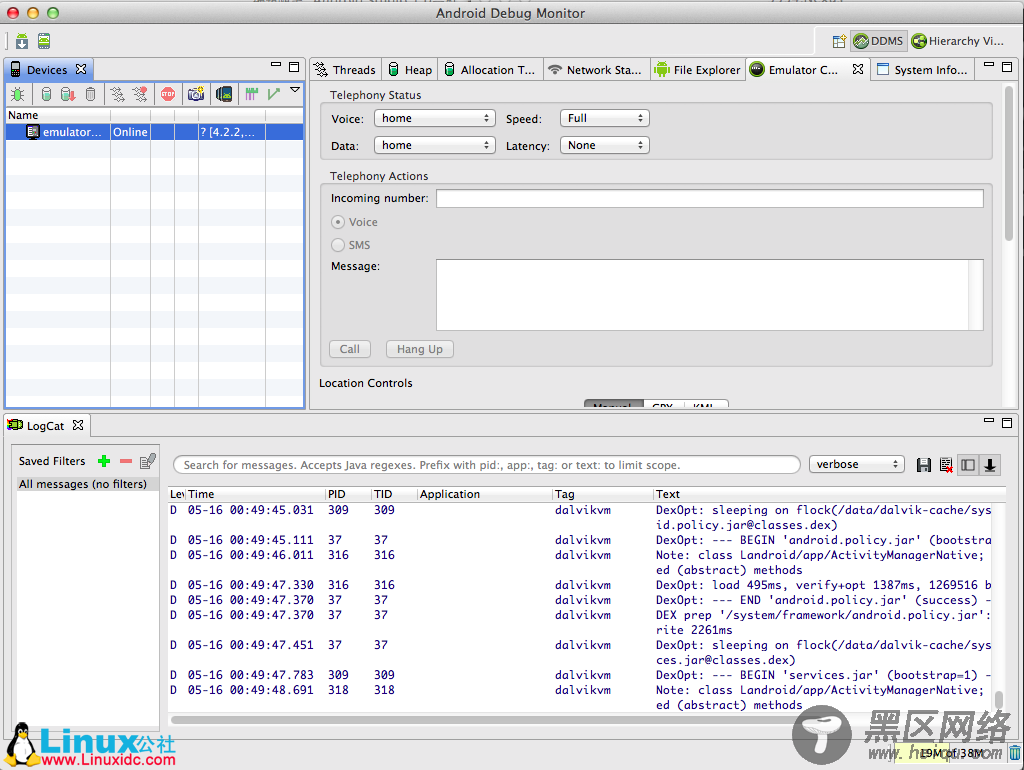Click the logcat search messages field

tap(487, 465)
